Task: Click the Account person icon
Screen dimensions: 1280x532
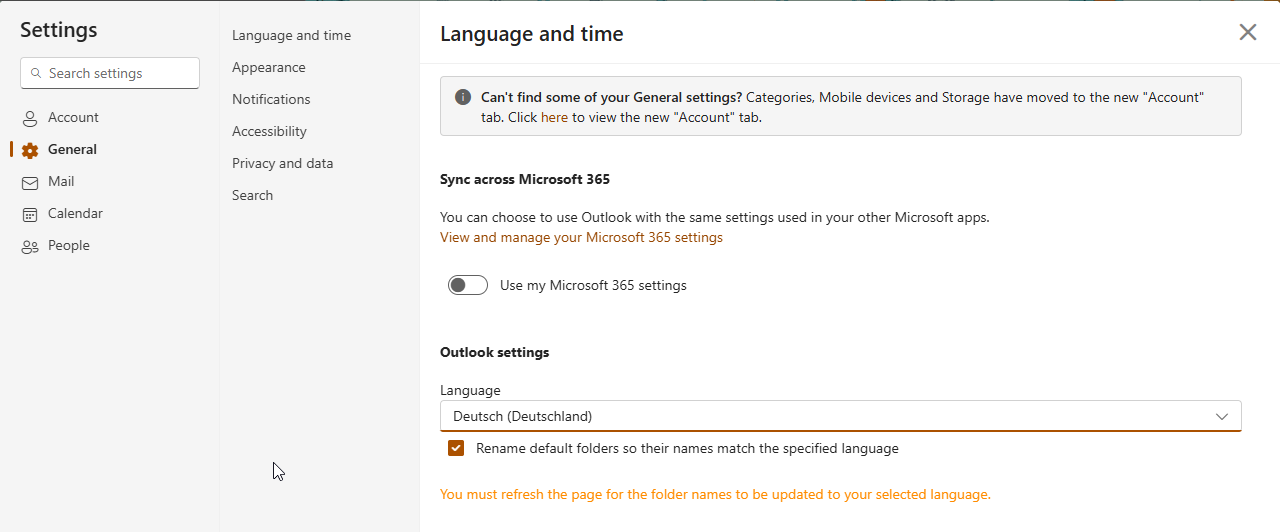Action: (x=30, y=118)
